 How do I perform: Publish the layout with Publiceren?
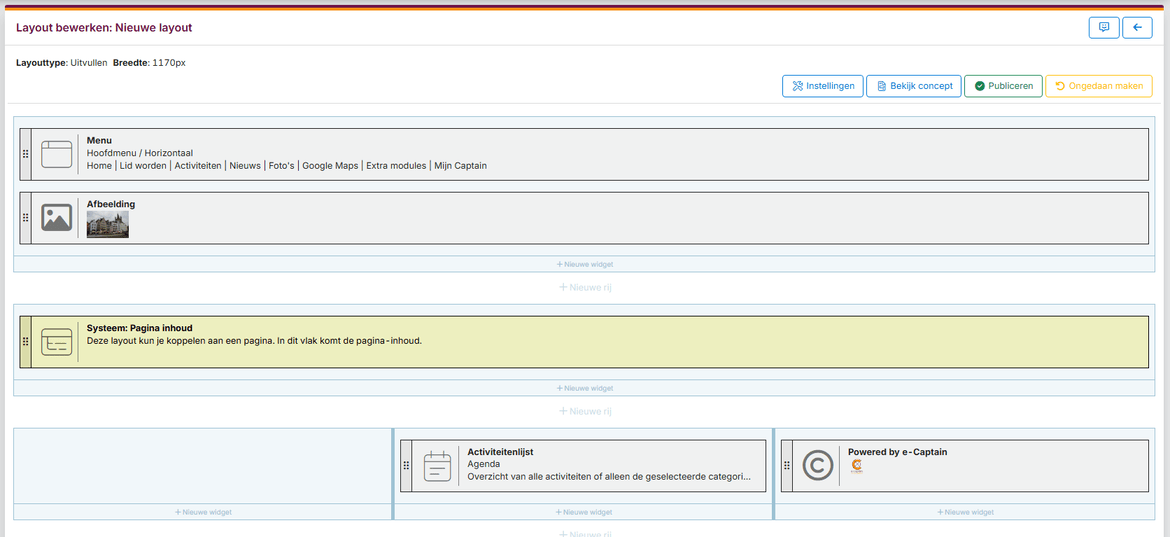click(1003, 86)
